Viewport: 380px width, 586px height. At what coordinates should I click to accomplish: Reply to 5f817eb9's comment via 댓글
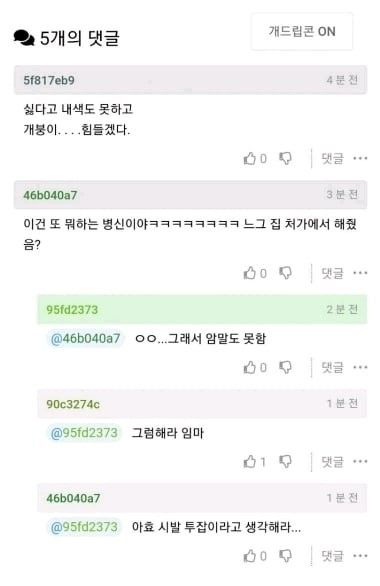coord(332,158)
